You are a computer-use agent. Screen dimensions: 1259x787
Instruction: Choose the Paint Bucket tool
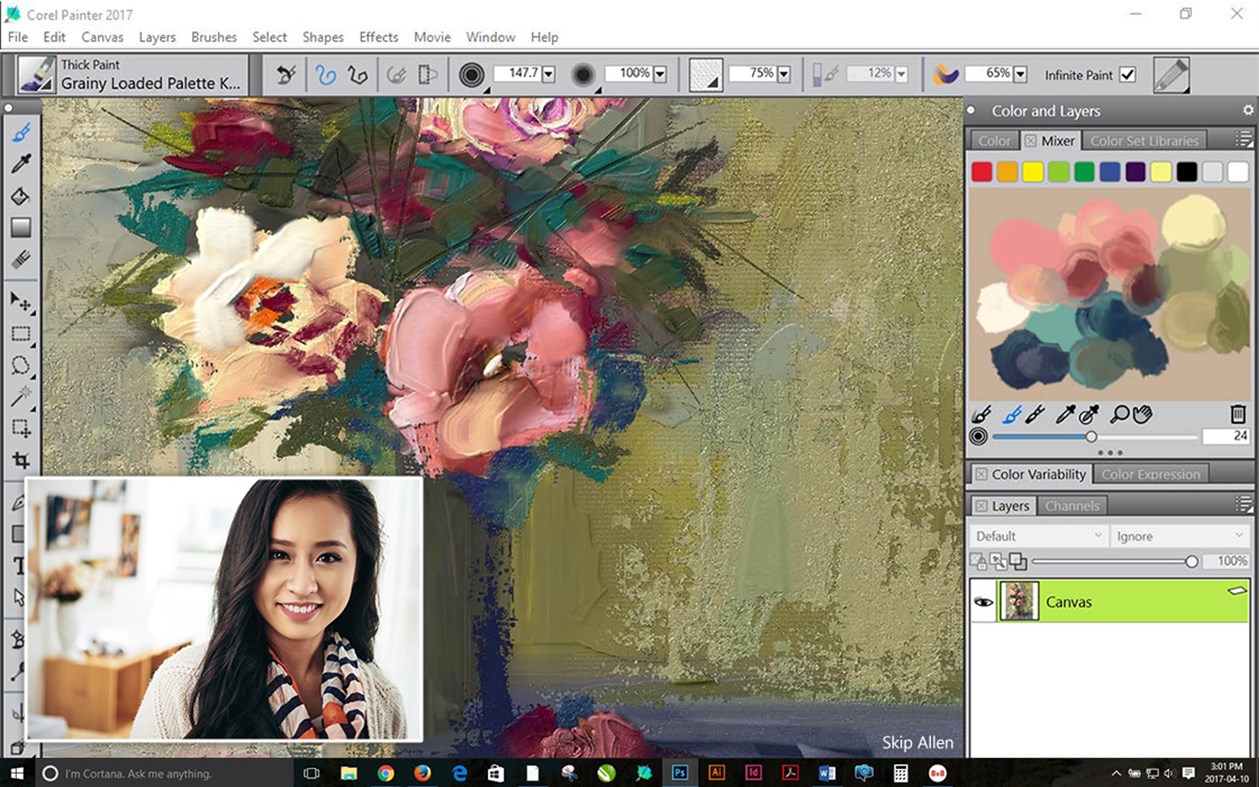tap(20, 196)
